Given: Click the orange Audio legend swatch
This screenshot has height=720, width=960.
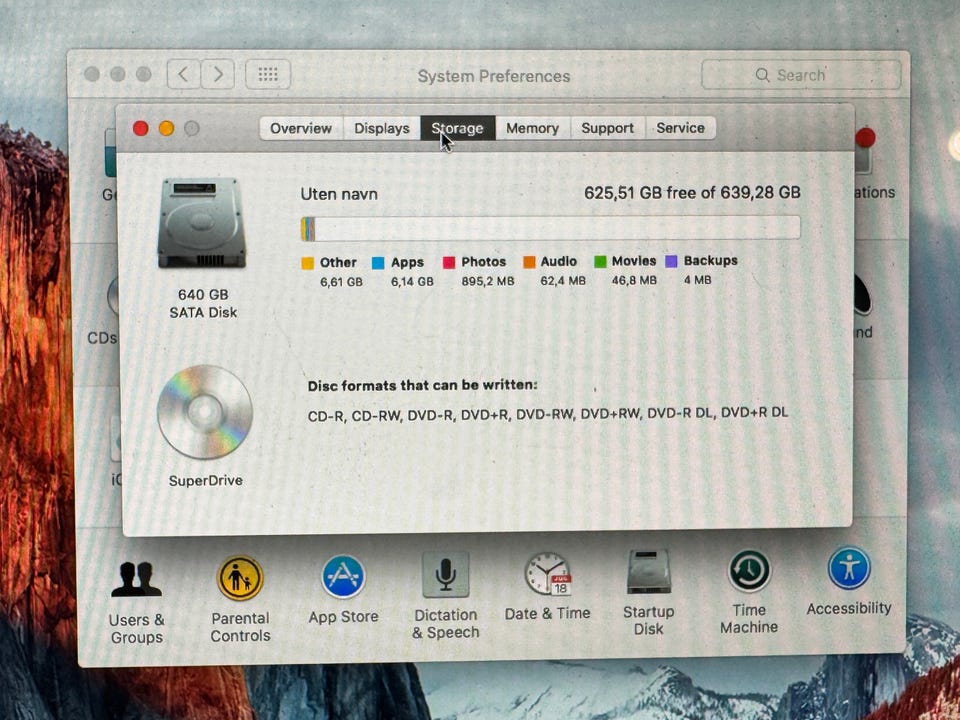Looking at the screenshot, I should [x=529, y=262].
